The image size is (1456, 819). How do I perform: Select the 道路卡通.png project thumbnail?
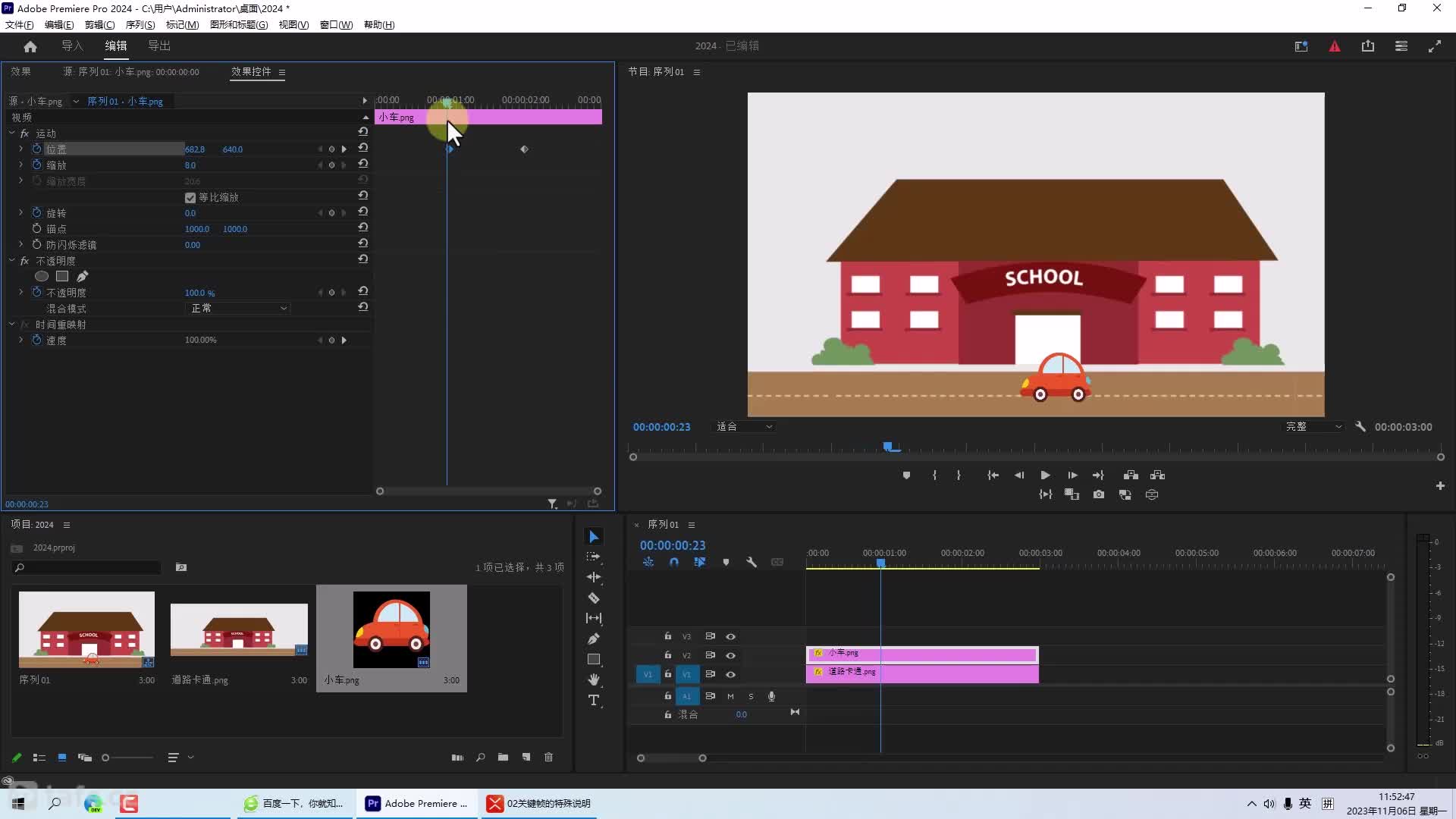[x=239, y=630]
